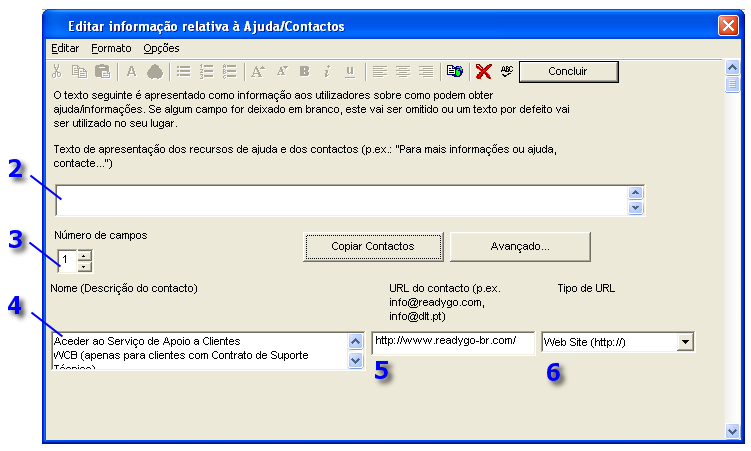
Task: Decrease Número de campos with down arrow
Action: coord(84,266)
